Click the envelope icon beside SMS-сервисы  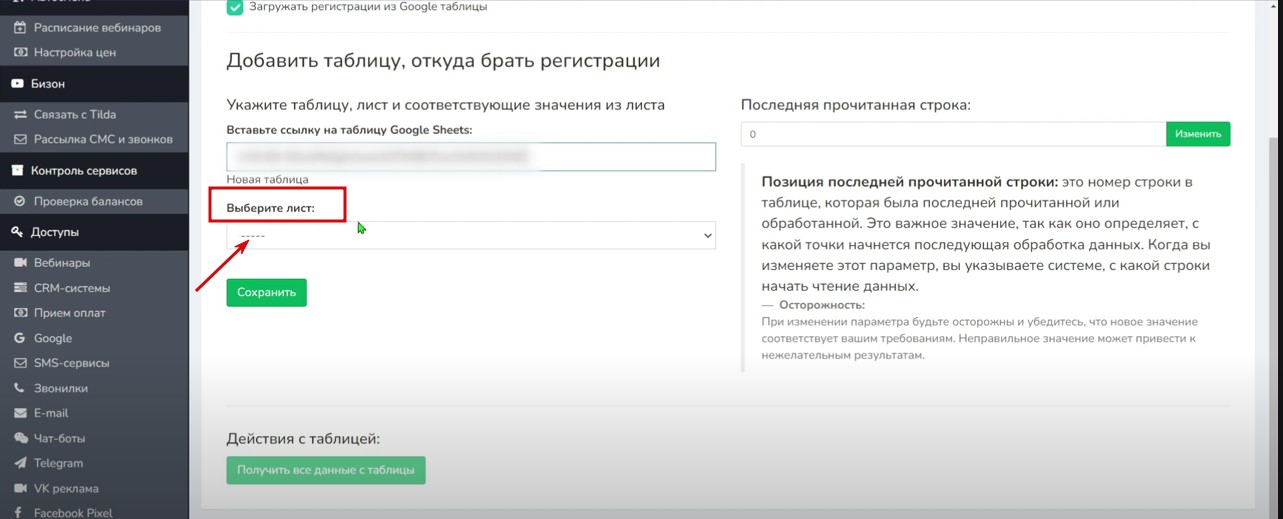pyautogui.click(x=20, y=363)
